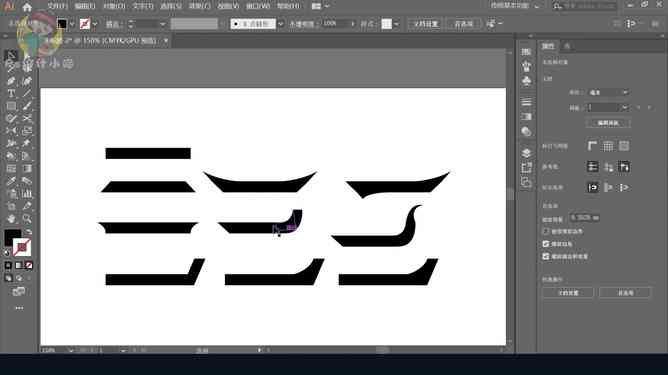Toggle the scale strokes and effects checkbox
668x375 pixels.
click(546, 256)
